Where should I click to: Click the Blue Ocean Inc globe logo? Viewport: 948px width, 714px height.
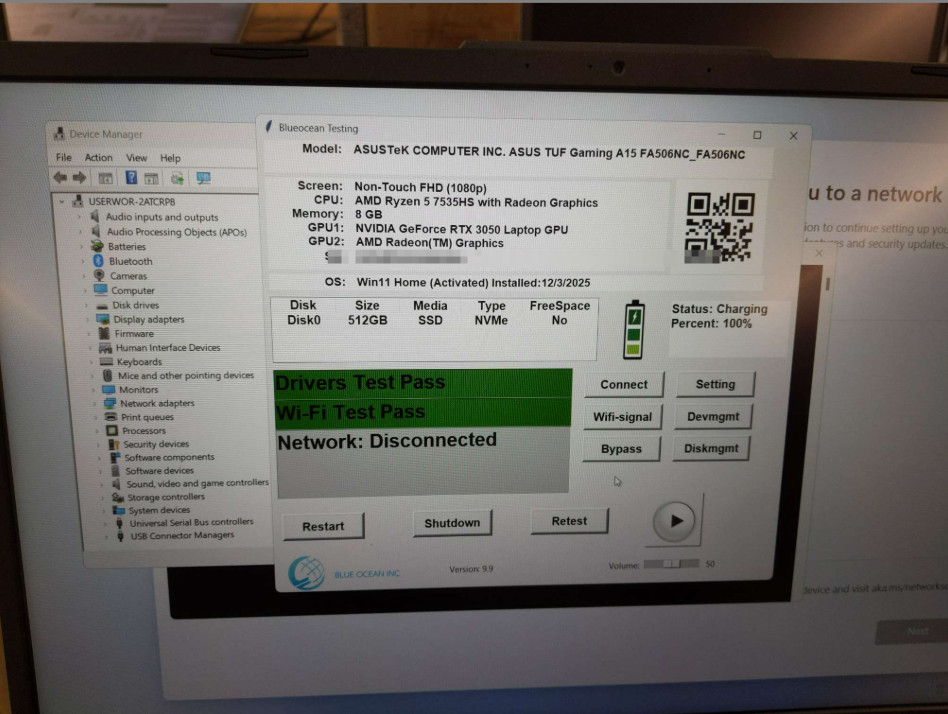click(x=306, y=573)
